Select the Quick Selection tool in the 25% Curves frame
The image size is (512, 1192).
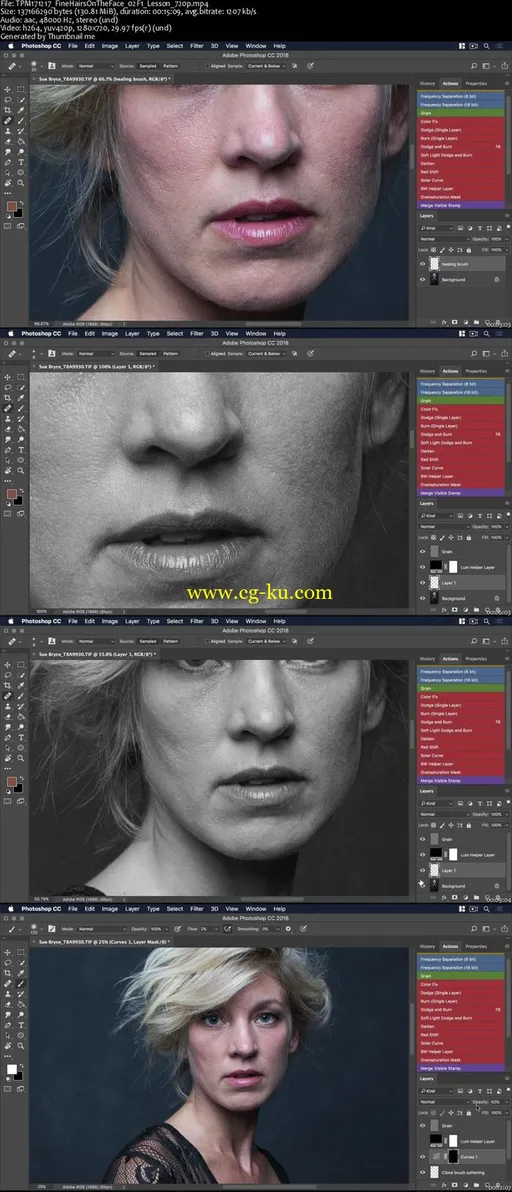pyautogui.click(x=21, y=962)
